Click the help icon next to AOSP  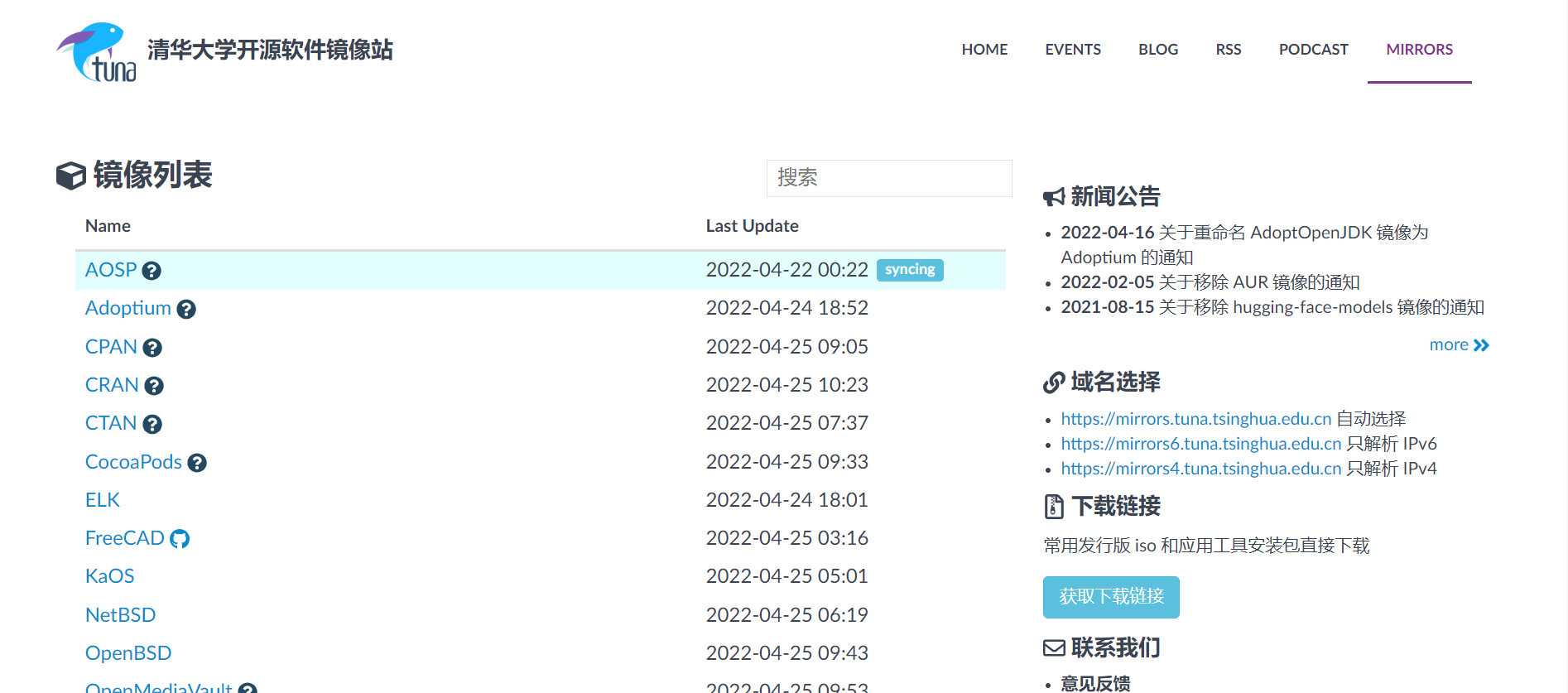pos(152,271)
